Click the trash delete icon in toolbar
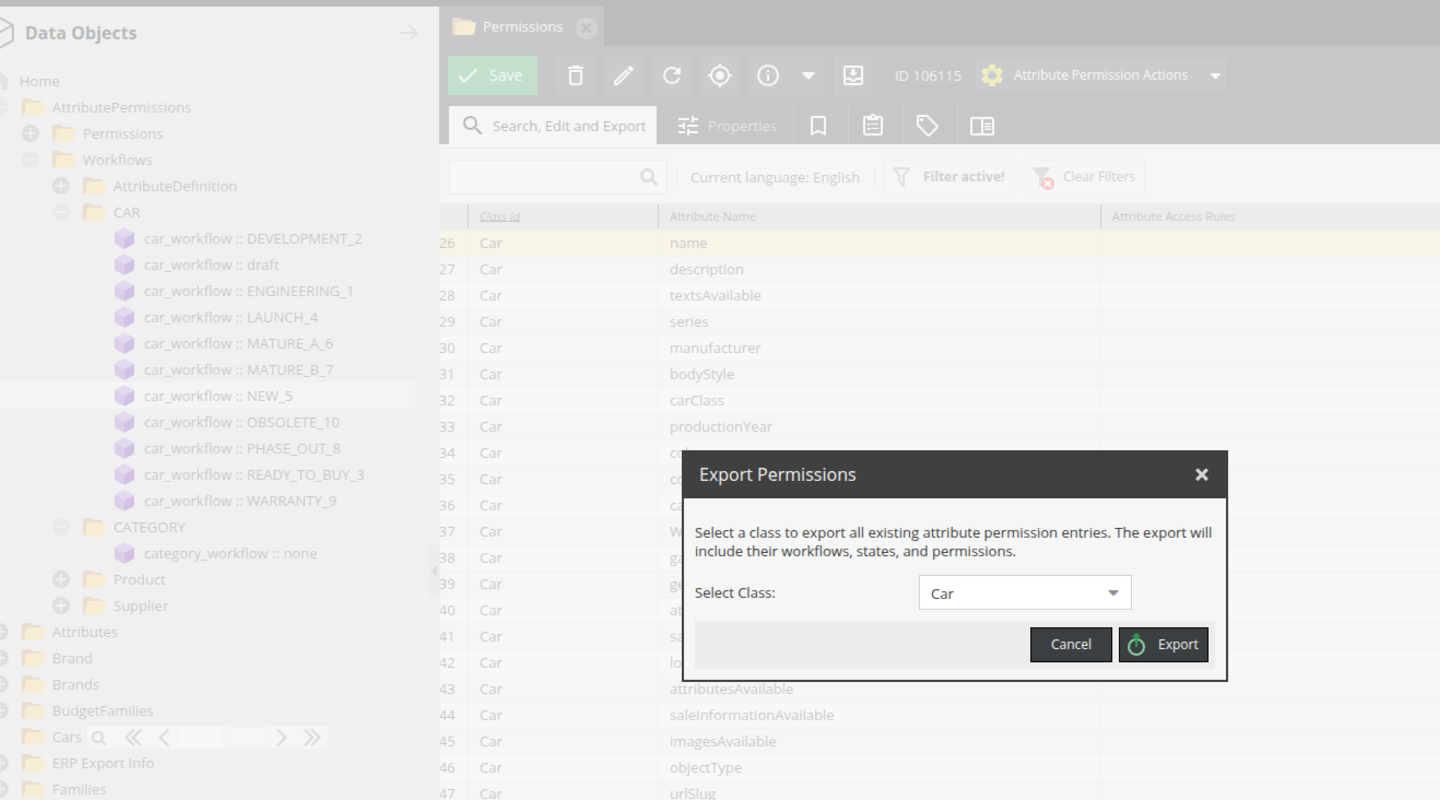This screenshot has height=800, width=1440. 575,75
